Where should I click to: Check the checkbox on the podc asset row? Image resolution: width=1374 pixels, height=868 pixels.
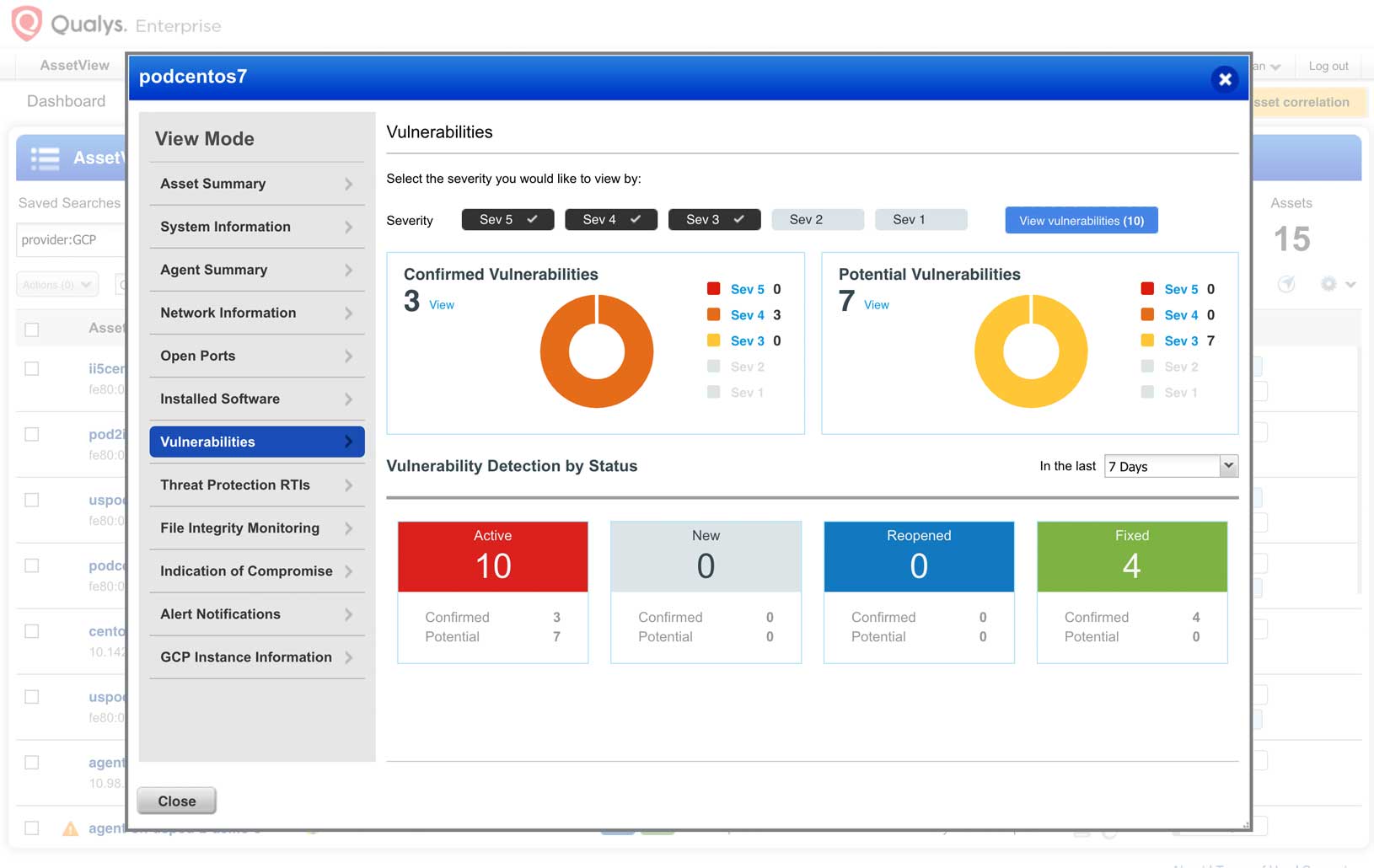pos(32,565)
